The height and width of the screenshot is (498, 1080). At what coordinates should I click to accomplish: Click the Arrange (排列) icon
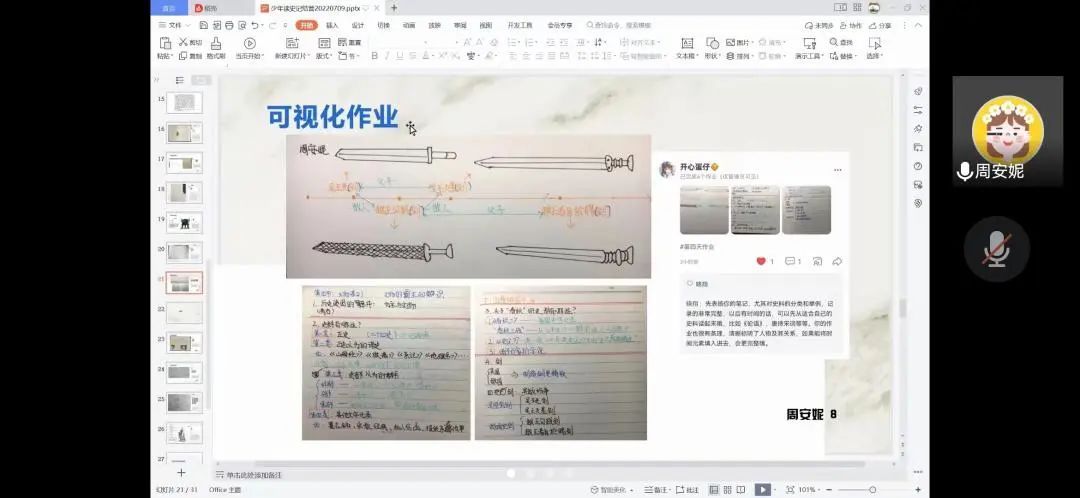click(x=730, y=56)
